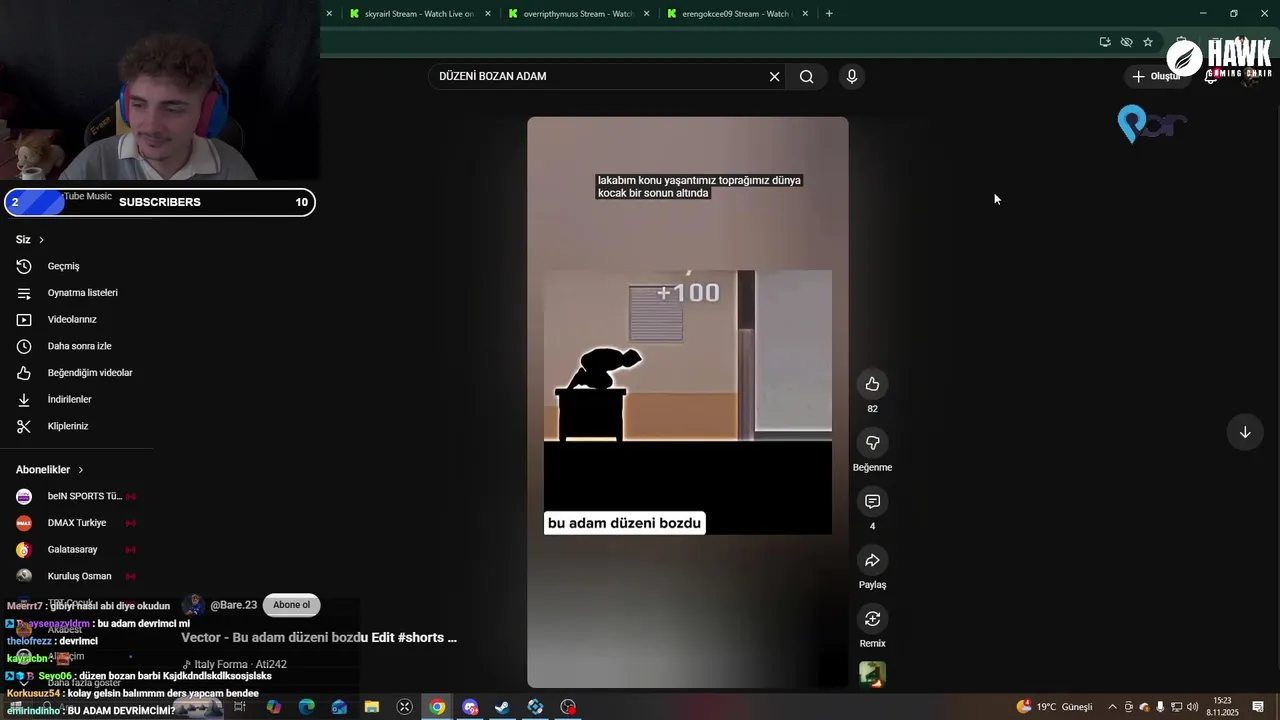Show hidden system tray icons
This screenshot has width=1280, height=720.
[1112, 707]
